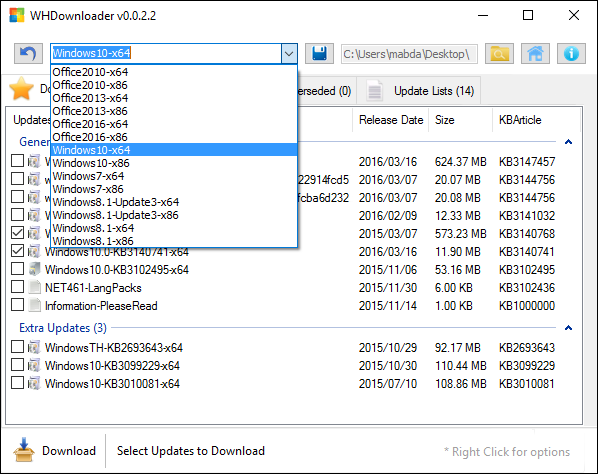The height and width of the screenshot is (474, 598).
Task: Click the Update Lists document icon
Action: (x=375, y=90)
